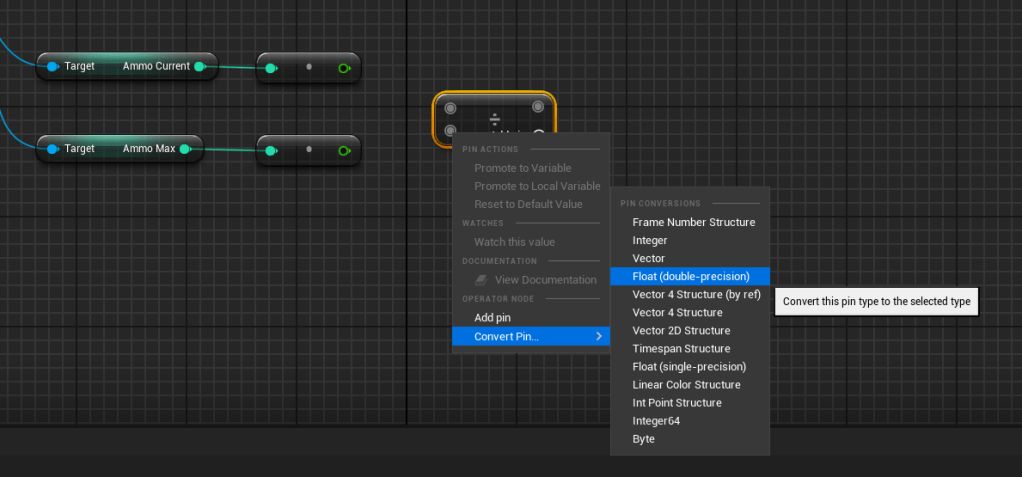Select Frame Number Structure conversion
The height and width of the screenshot is (477, 1022).
pyautogui.click(x=693, y=222)
